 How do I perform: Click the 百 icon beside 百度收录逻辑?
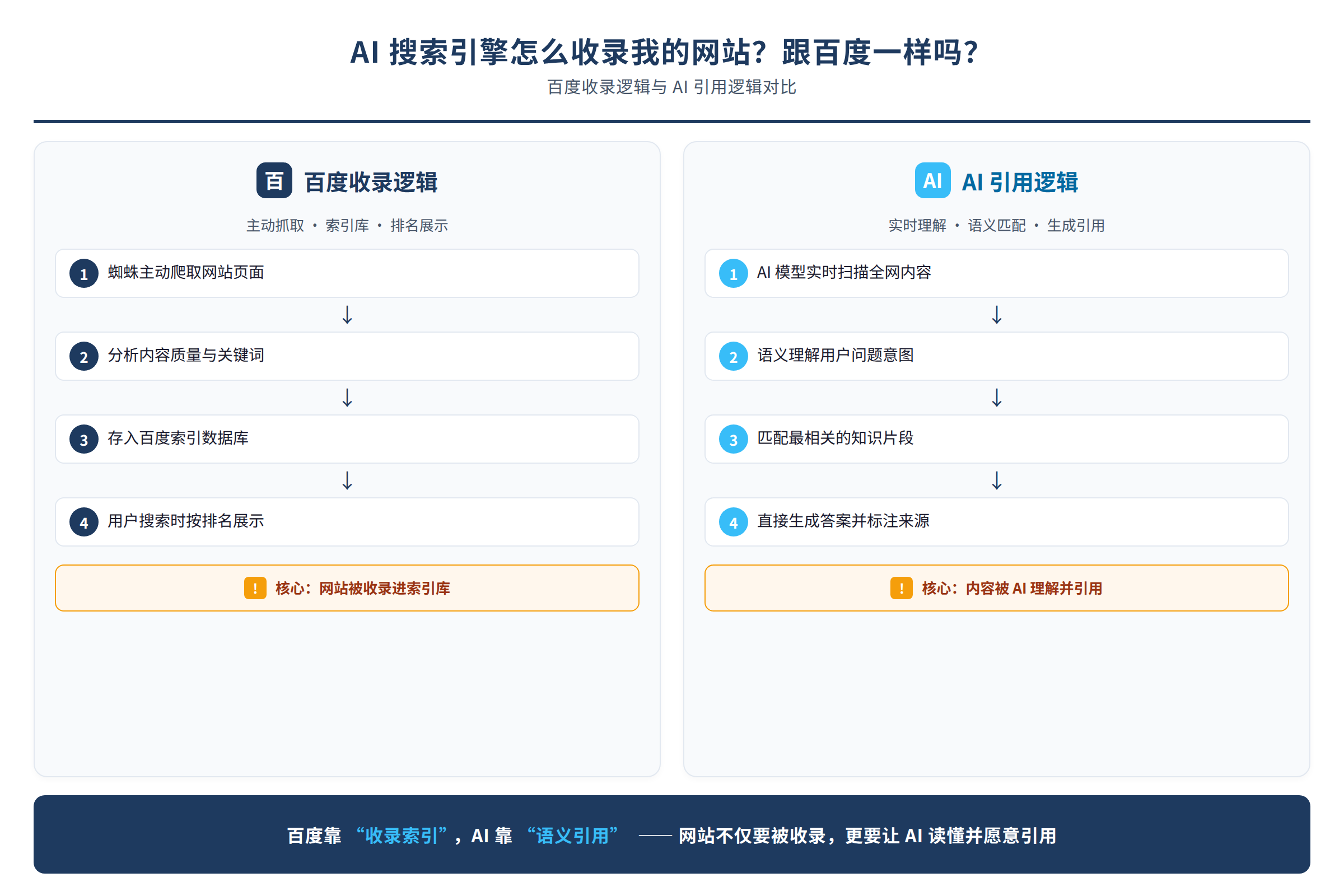[x=274, y=180]
